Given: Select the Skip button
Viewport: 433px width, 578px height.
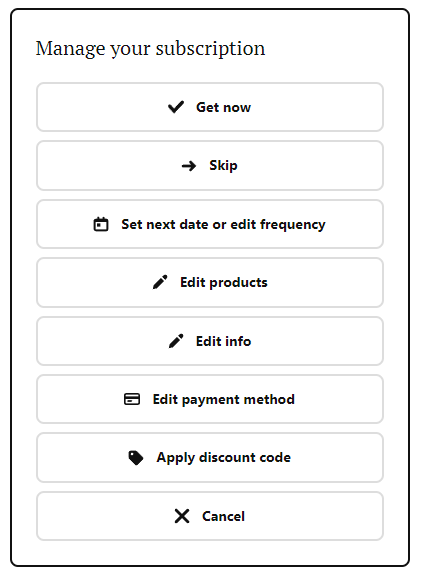Looking at the screenshot, I should tap(210, 166).
